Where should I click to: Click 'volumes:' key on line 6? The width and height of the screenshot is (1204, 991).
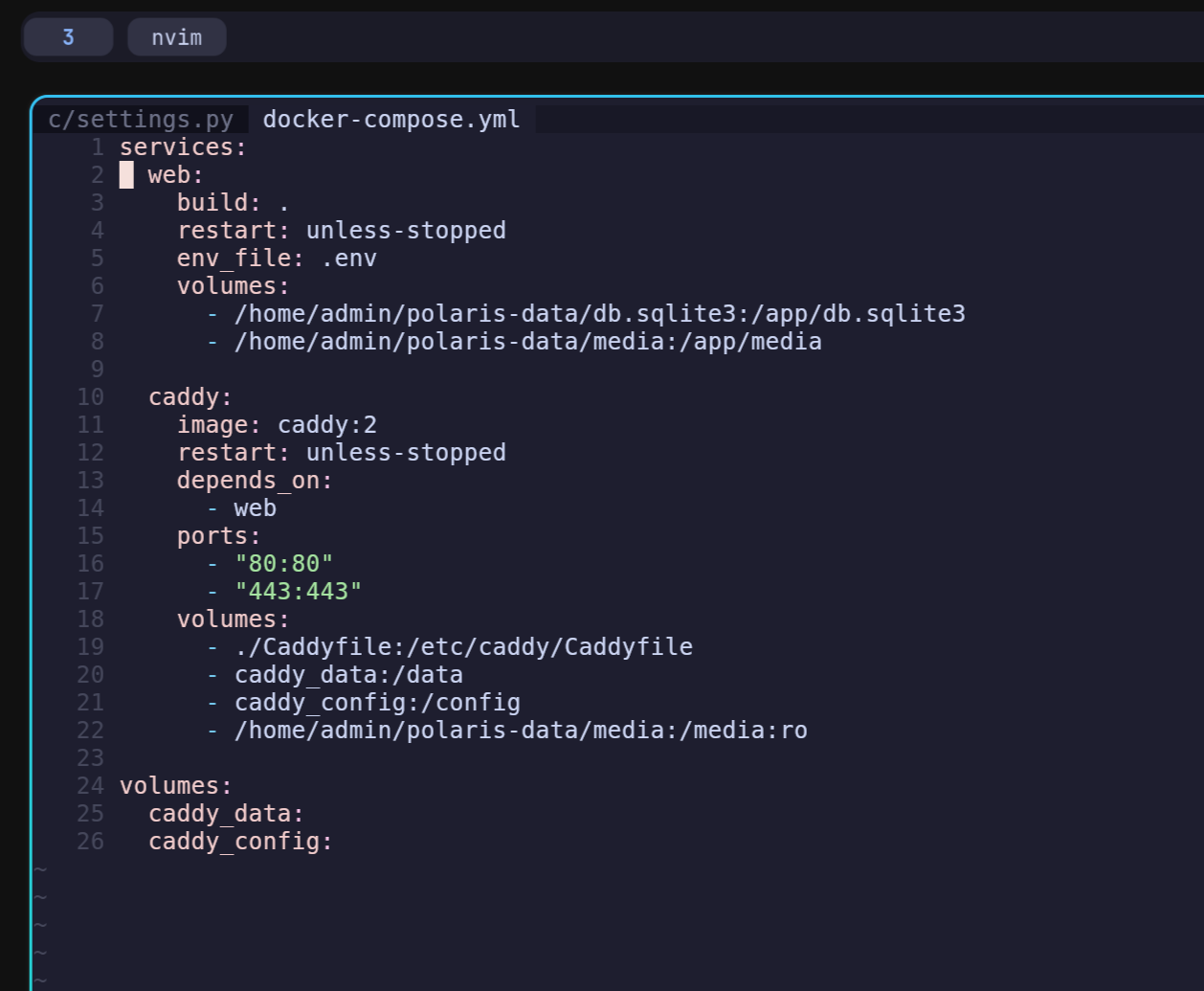pyautogui.click(x=234, y=286)
